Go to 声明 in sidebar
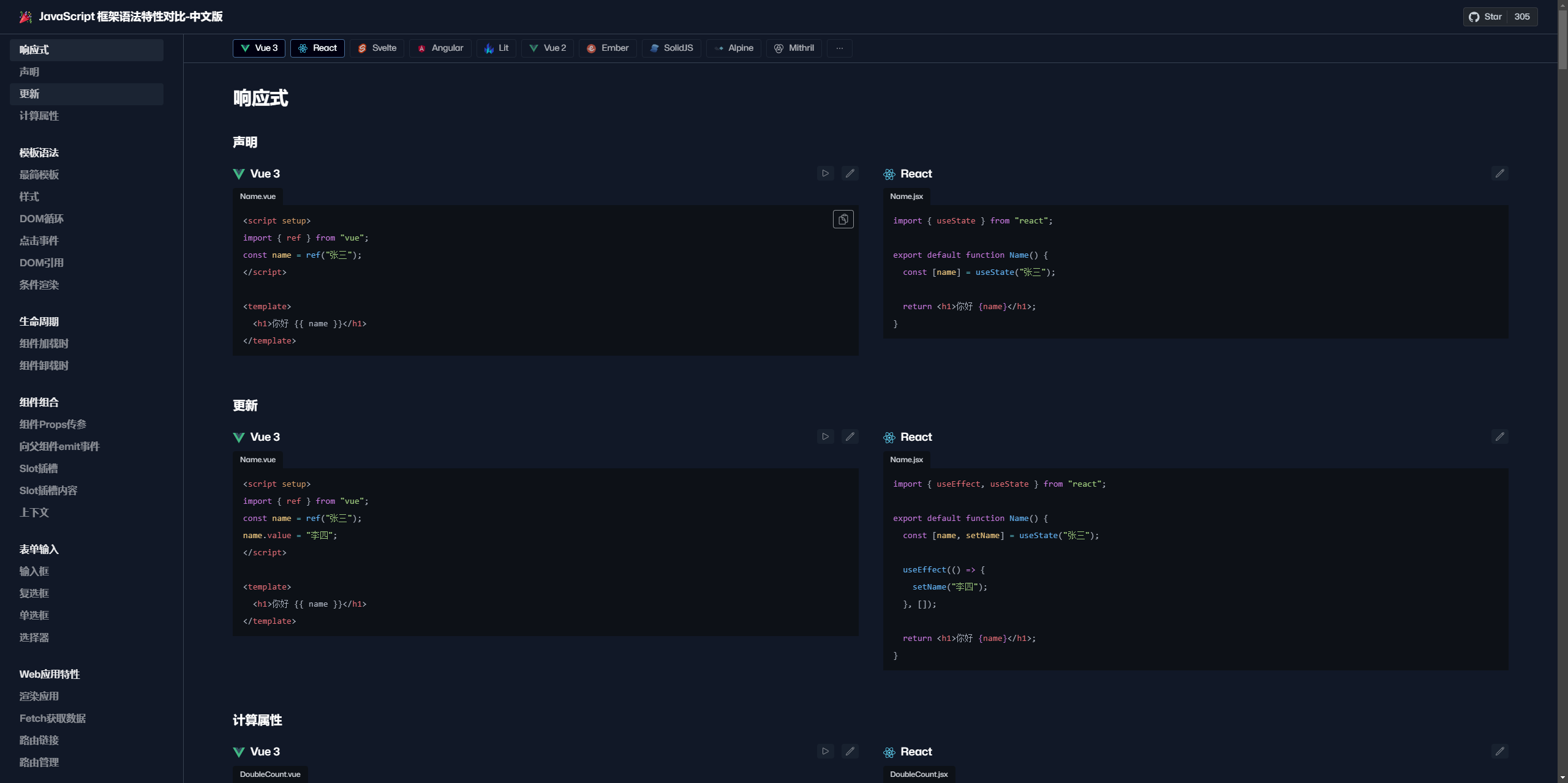 pos(86,72)
